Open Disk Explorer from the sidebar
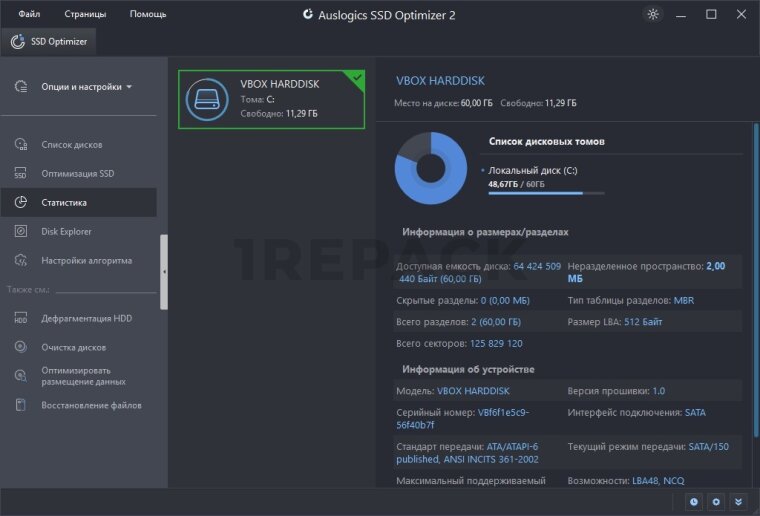This screenshot has width=760, height=516. 21,232
